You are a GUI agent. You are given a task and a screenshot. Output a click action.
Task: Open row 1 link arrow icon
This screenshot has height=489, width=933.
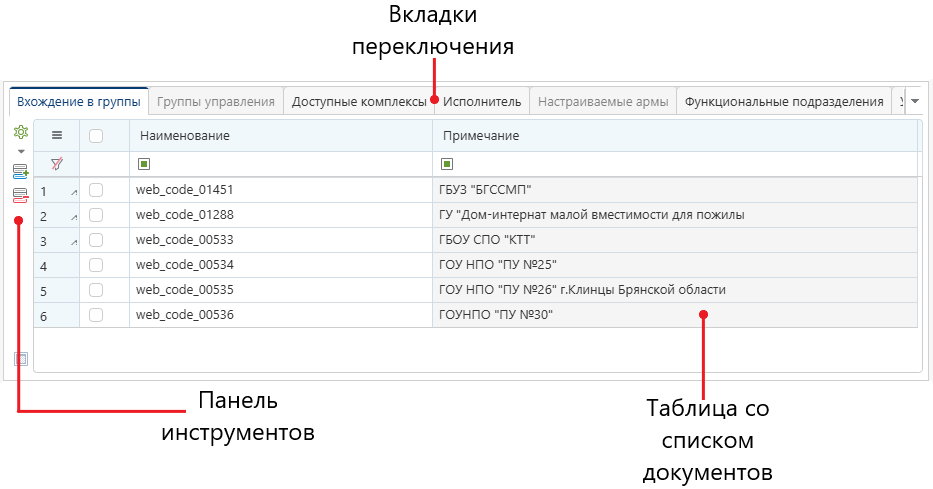74,192
